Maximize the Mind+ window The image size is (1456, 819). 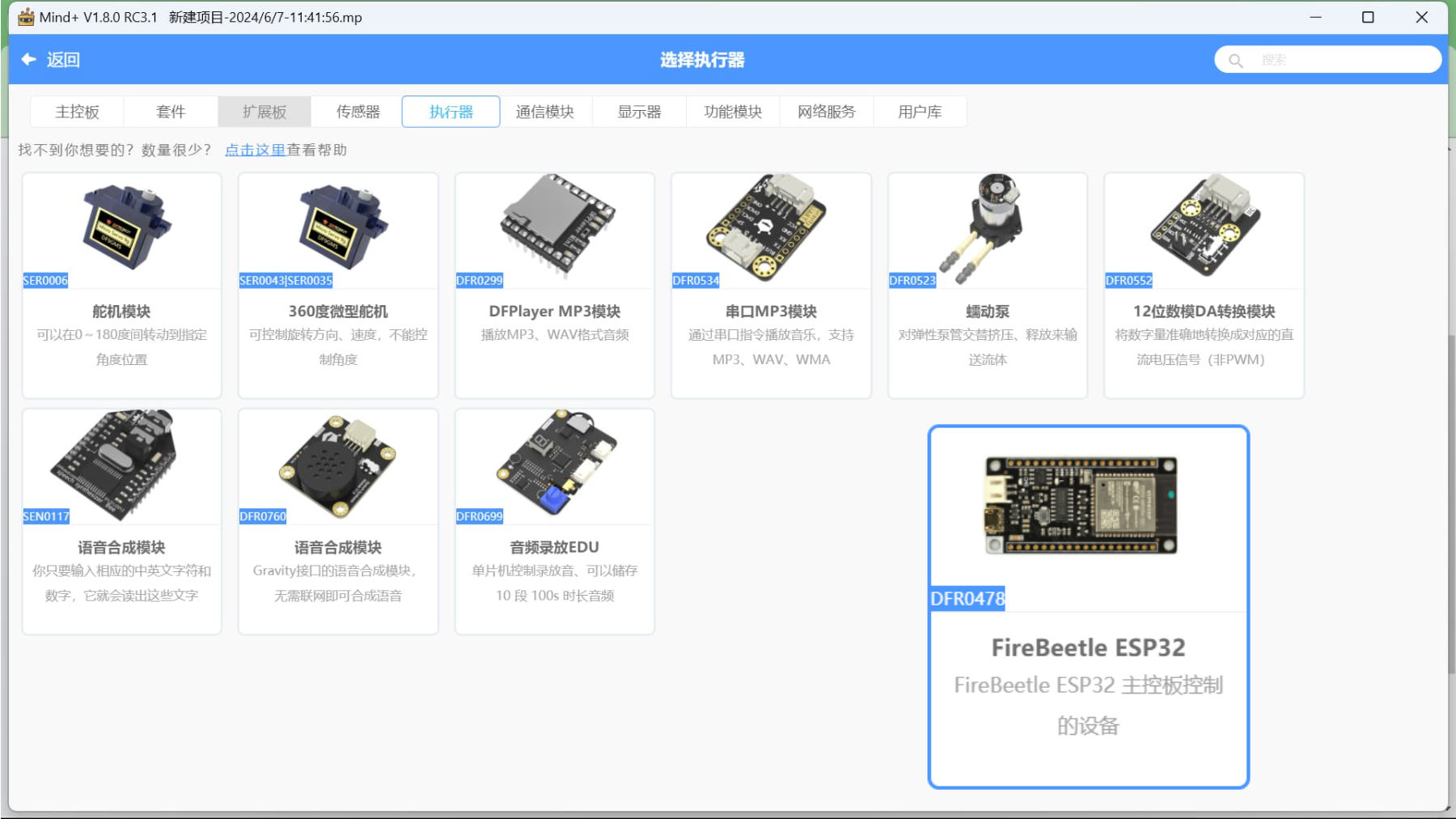pos(1368,17)
